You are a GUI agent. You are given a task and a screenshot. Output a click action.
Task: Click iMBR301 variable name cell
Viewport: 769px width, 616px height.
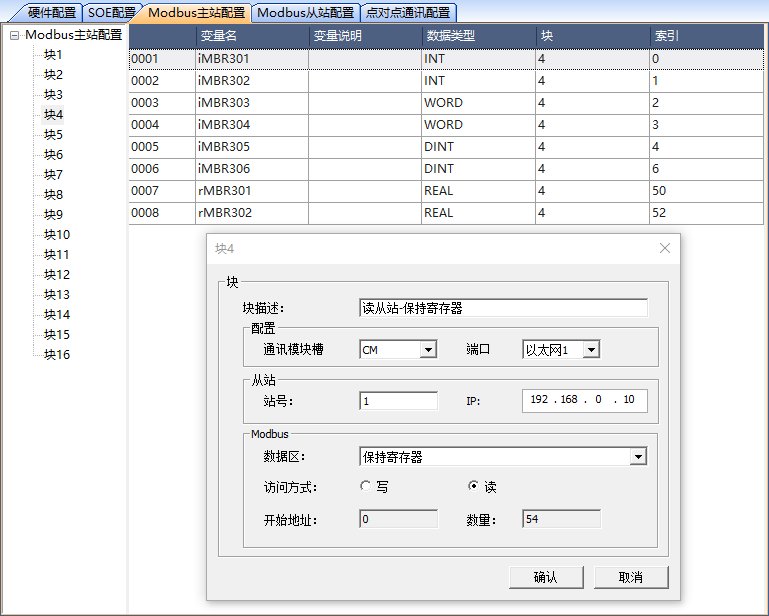coord(252,59)
